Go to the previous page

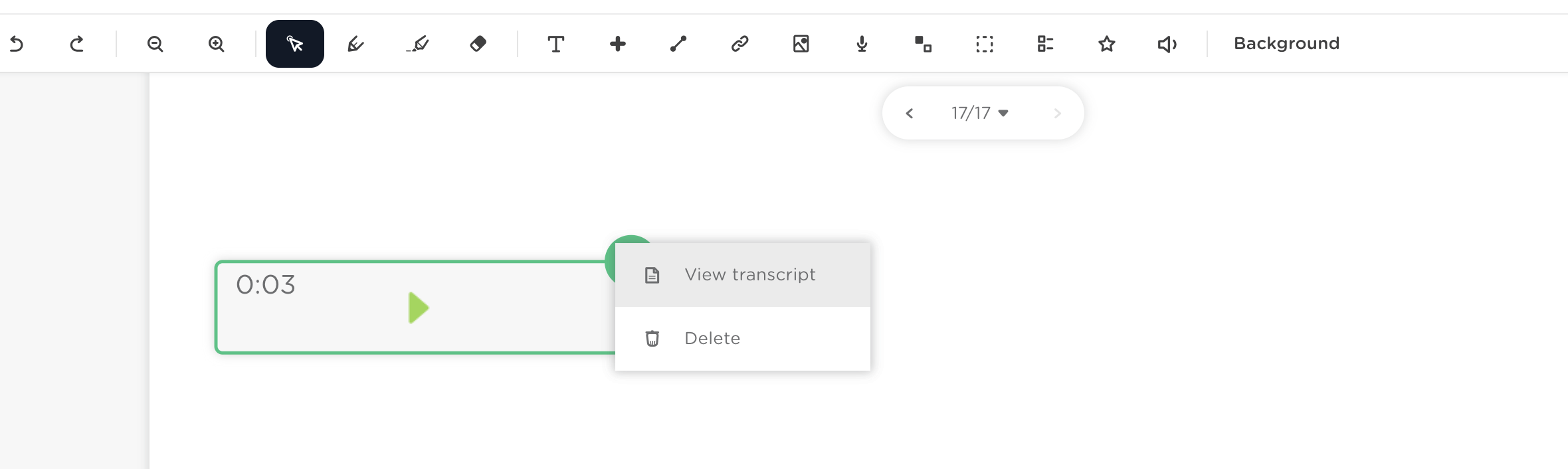click(910, 114)
